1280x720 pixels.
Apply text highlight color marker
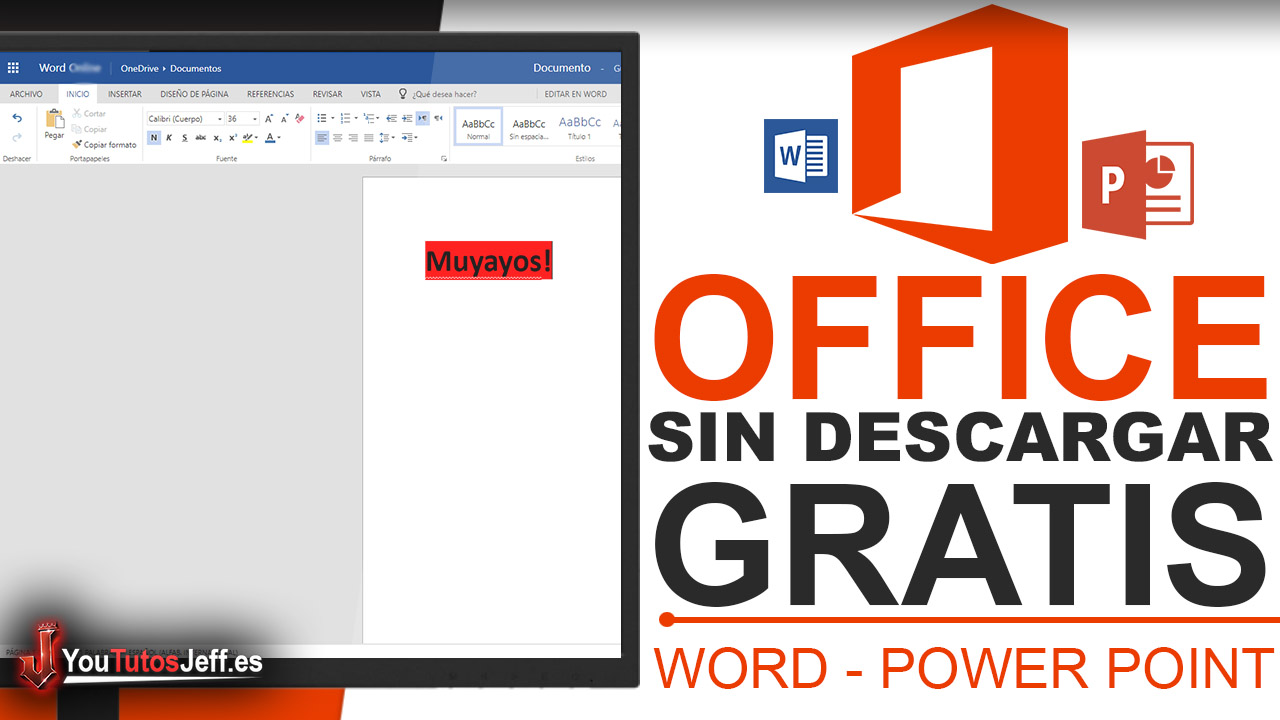point(247,138)
